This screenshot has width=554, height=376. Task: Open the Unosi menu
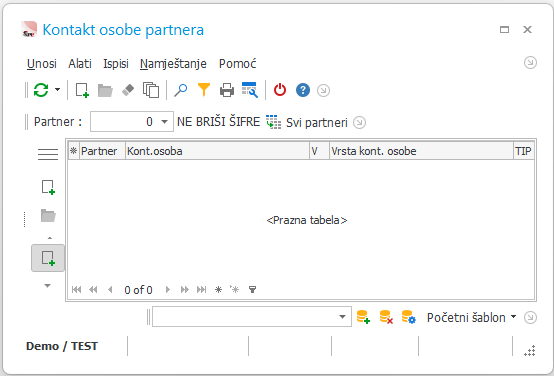click(42, 64)
